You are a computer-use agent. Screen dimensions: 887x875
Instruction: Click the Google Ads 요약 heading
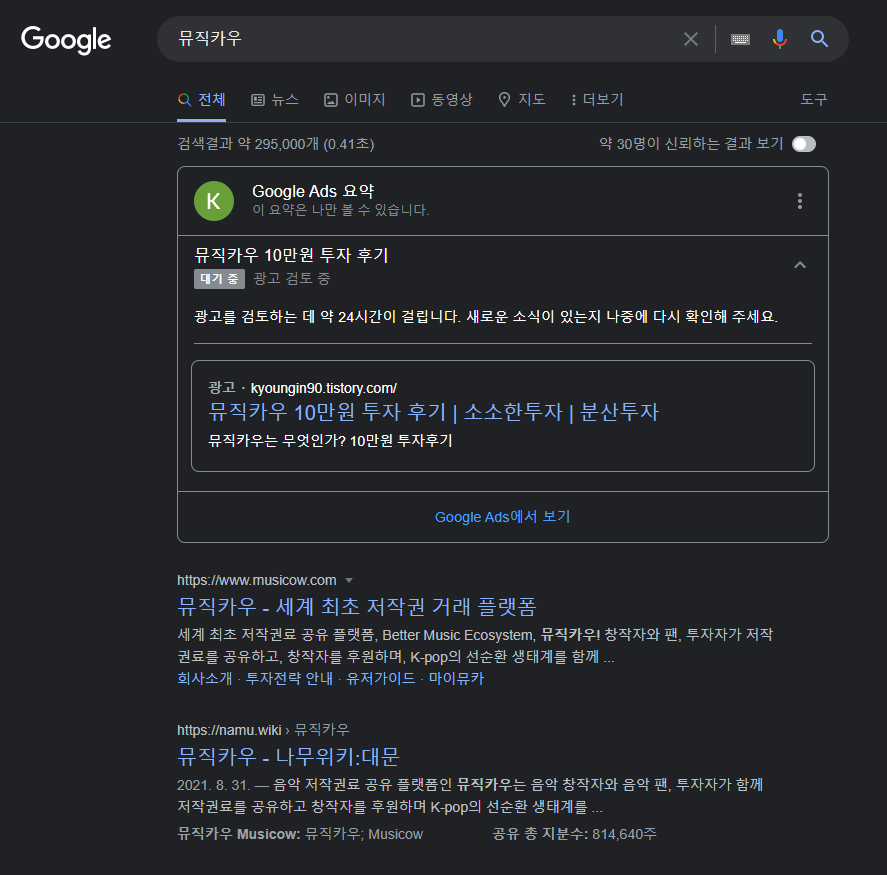[313, 191]
